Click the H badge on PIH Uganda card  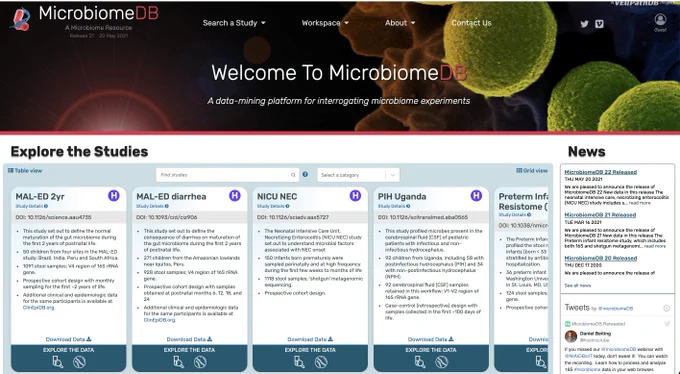476,196
